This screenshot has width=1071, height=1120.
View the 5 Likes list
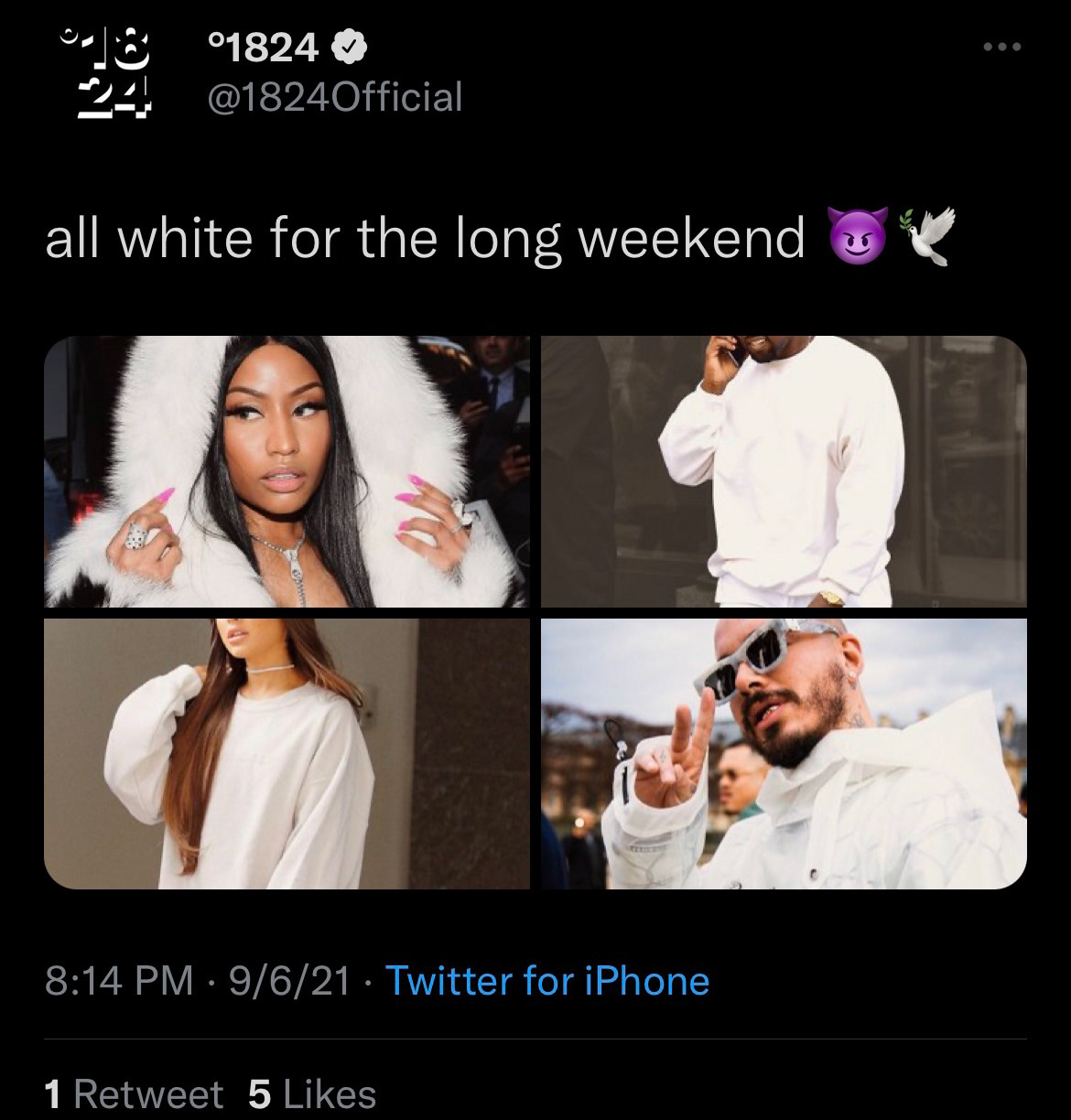(312, 1094)
